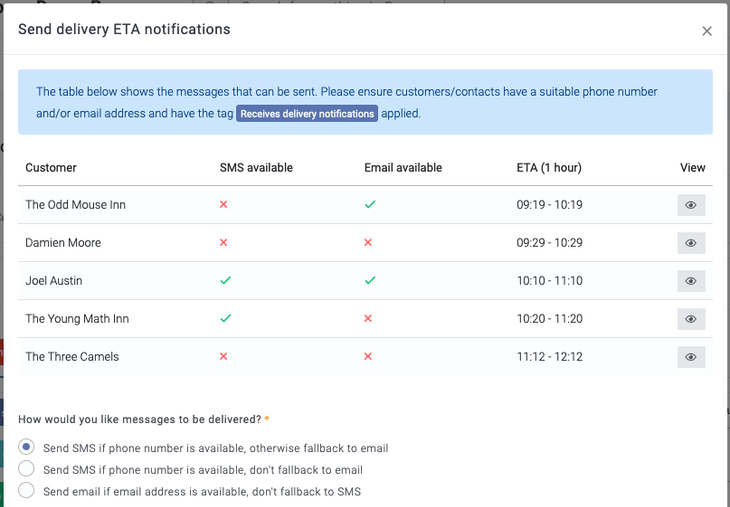The height and width of the screenshot is (507, 730).
Task: View The Three Camels message preview
Action: coord(690,357)
